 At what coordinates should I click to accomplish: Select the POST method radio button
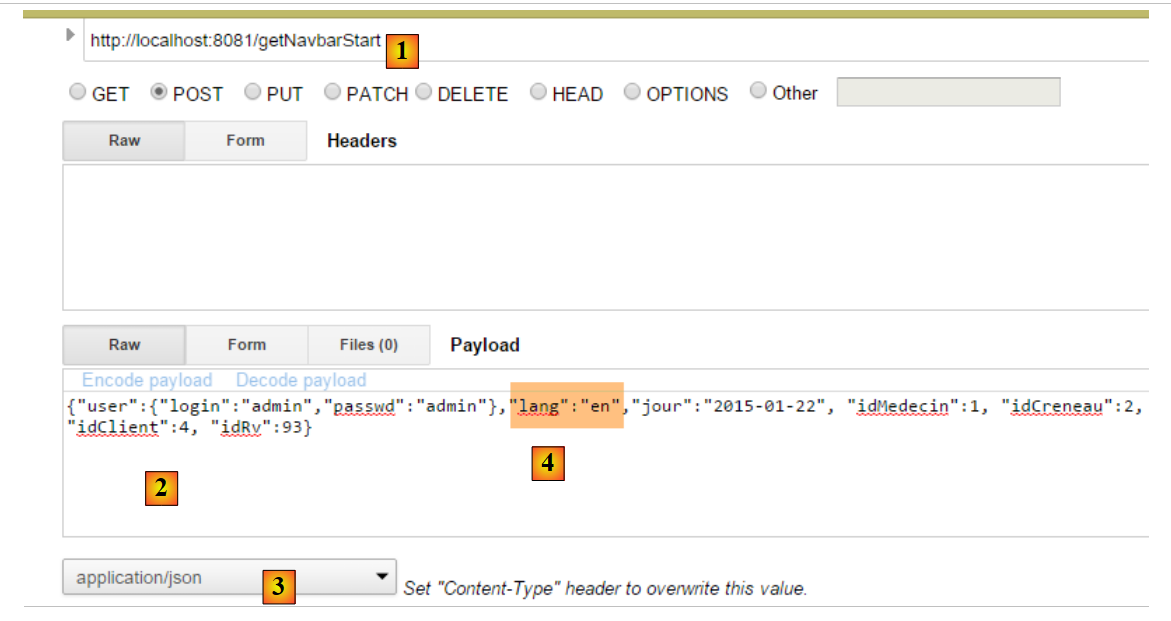click(x=158, y=92)
